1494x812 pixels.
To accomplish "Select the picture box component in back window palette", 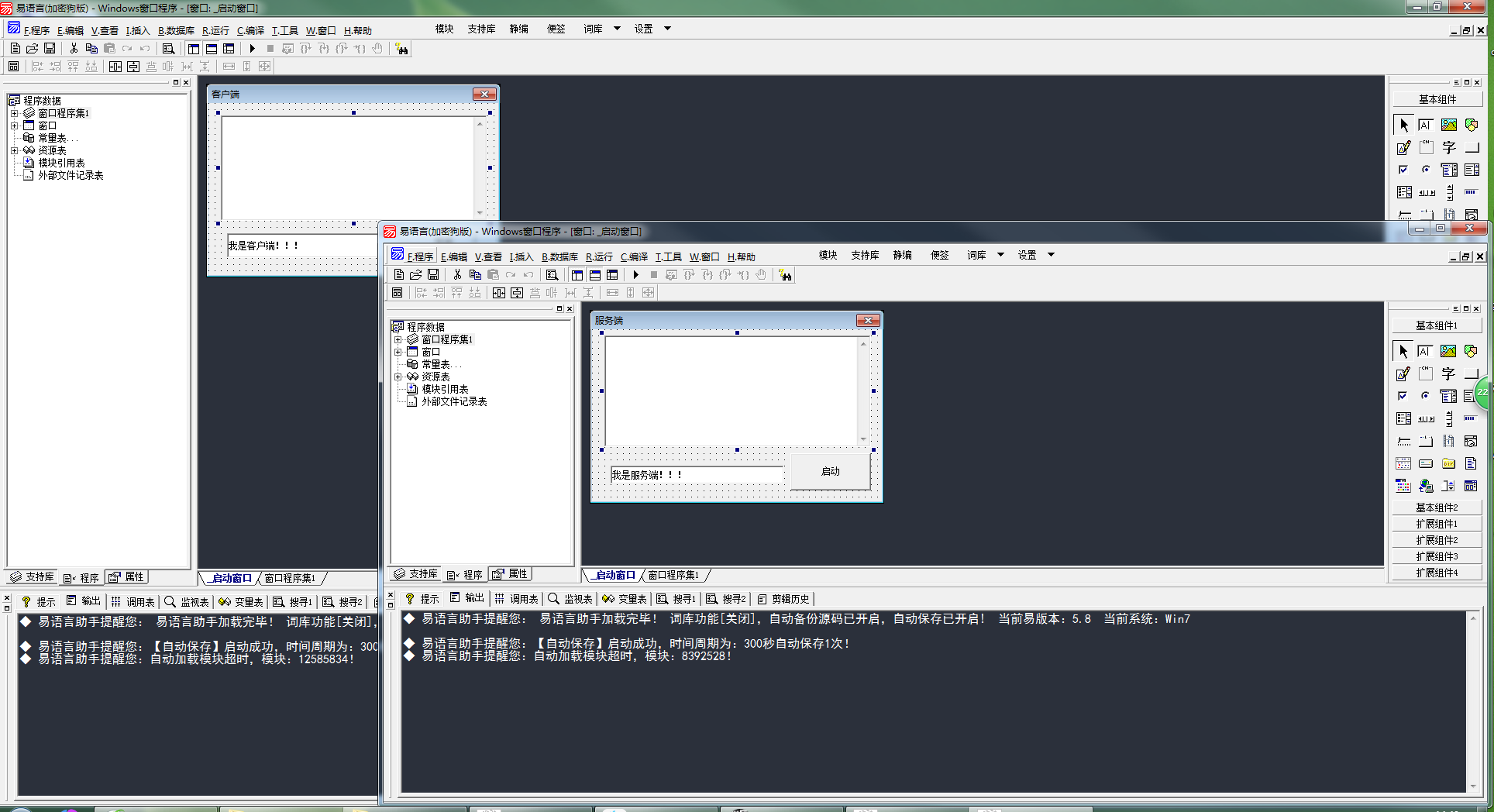I will (x=1449, y=125).
